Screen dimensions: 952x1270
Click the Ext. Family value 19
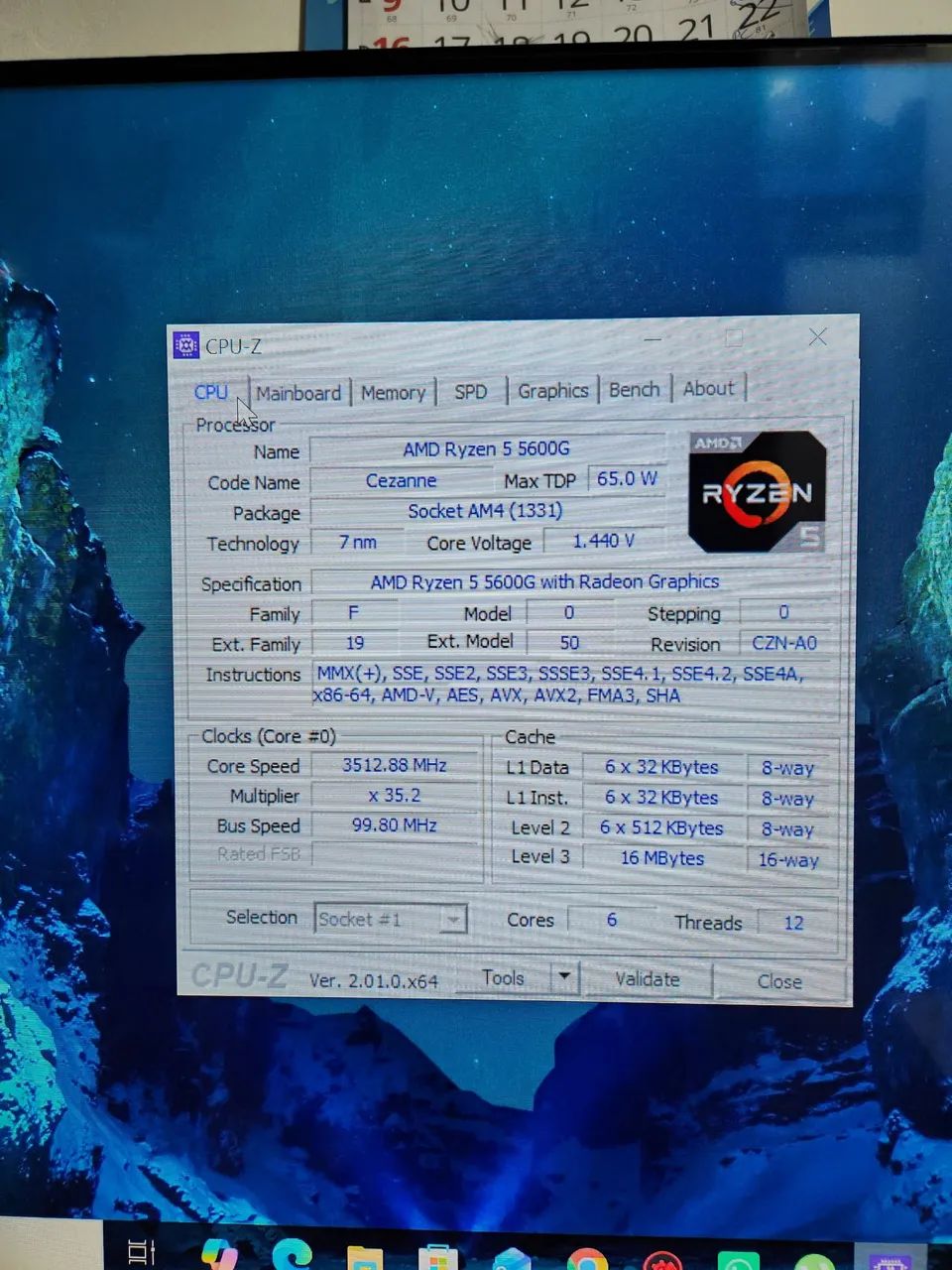coord(355,643)
